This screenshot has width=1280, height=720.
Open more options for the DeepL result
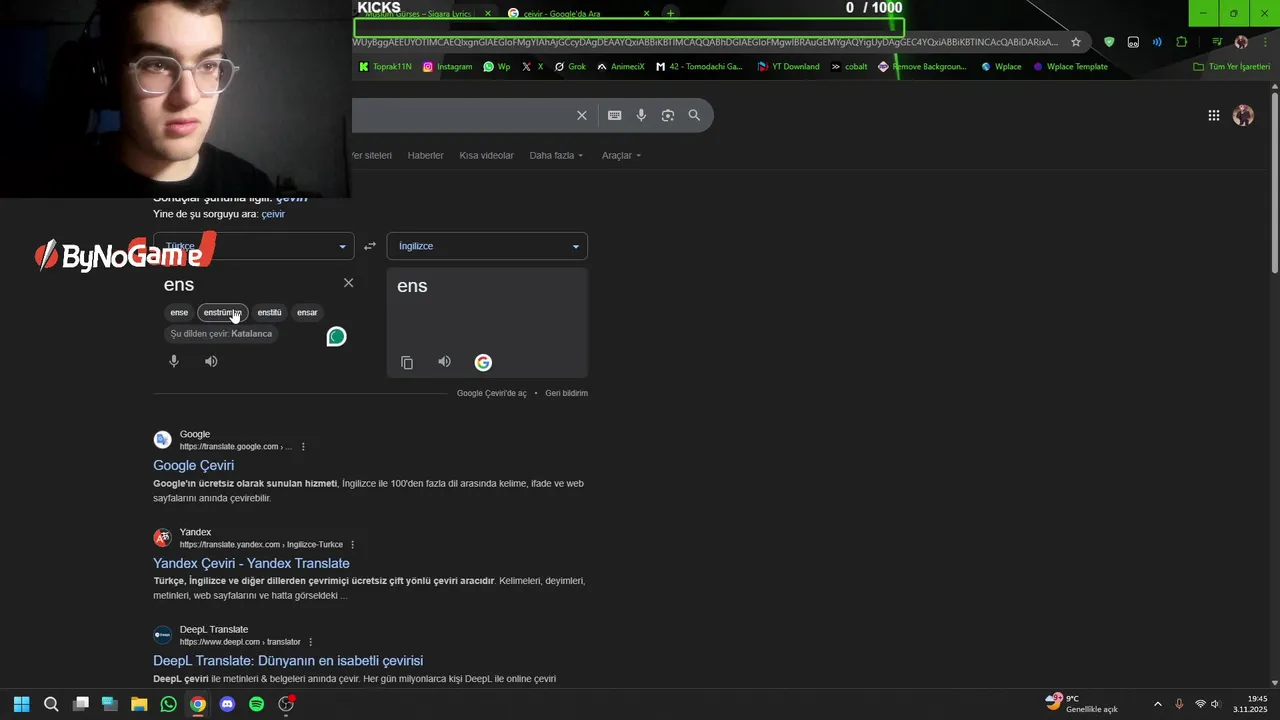tap(310, 642)
